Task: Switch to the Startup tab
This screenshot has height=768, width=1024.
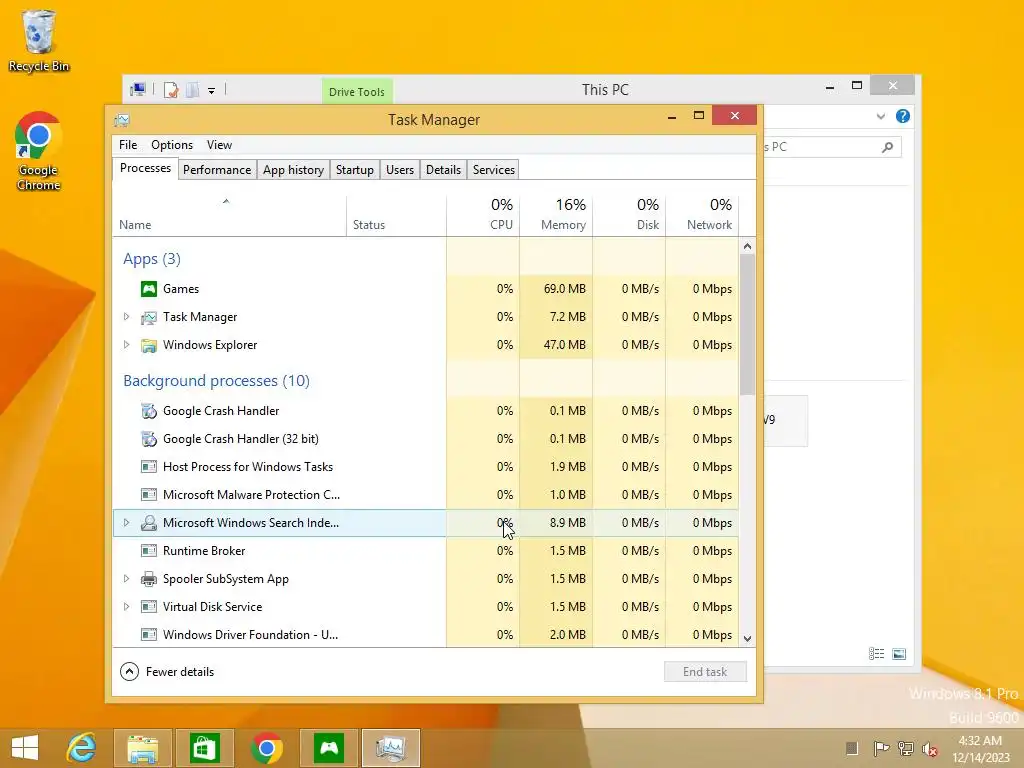Action: (355, 170)
